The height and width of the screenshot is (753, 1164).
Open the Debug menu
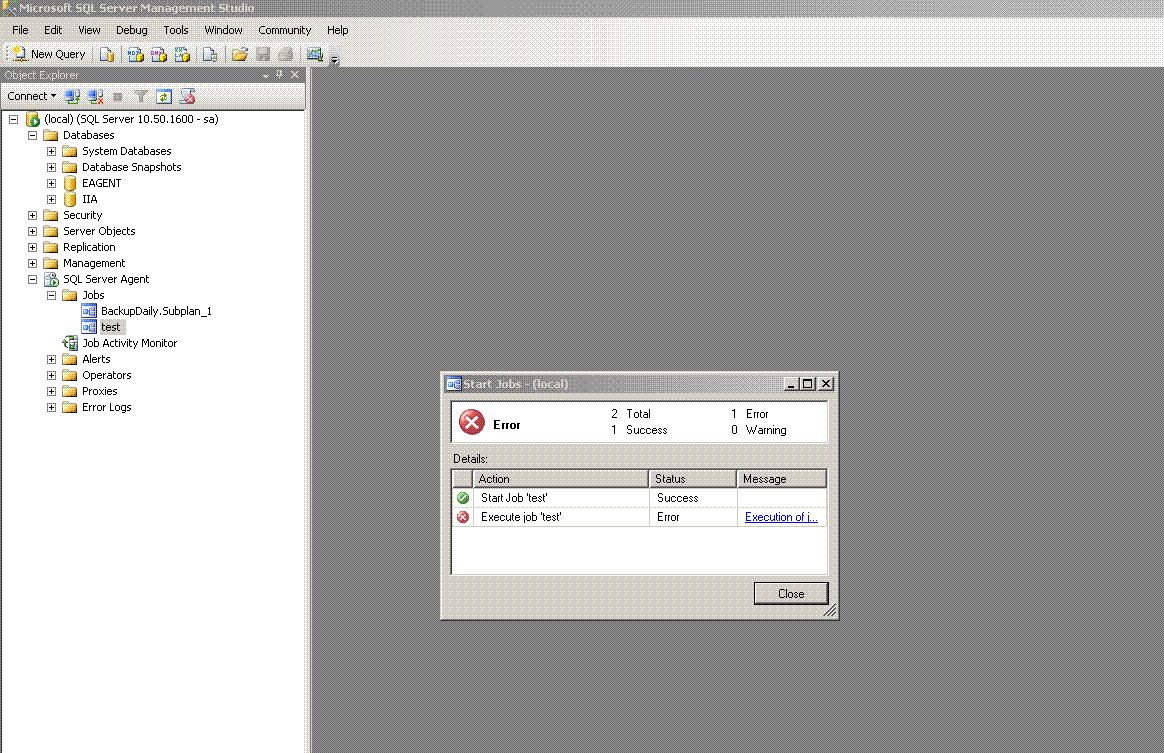[131, 30]
